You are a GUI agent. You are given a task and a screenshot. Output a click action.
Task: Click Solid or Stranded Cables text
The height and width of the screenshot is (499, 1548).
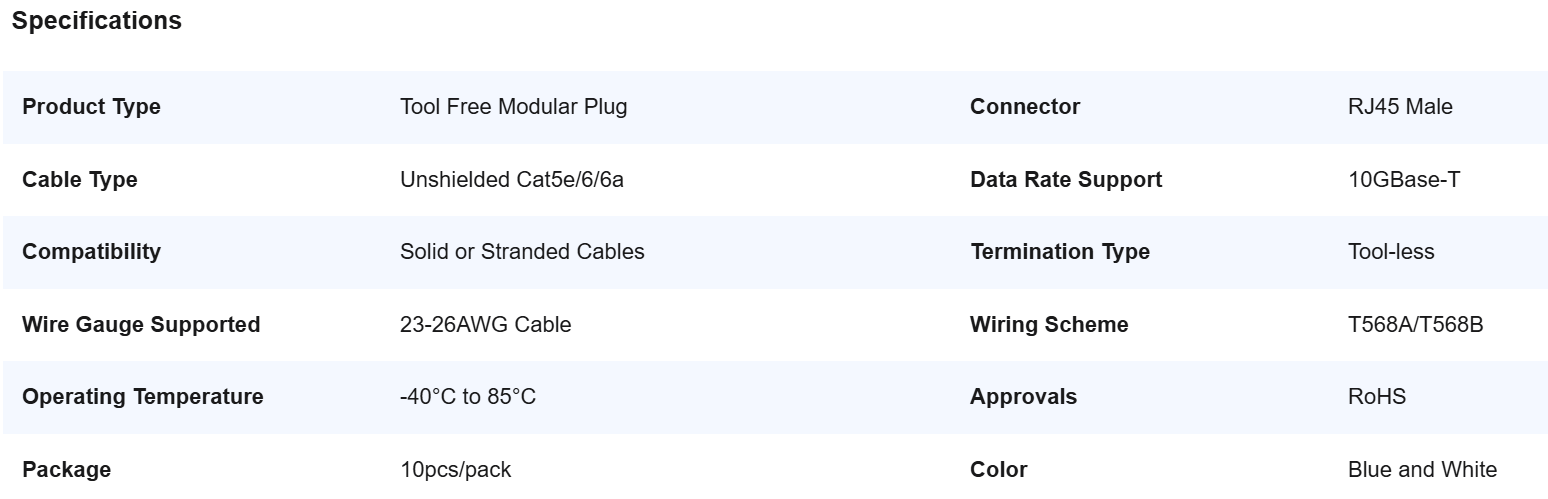click(522, 252)
